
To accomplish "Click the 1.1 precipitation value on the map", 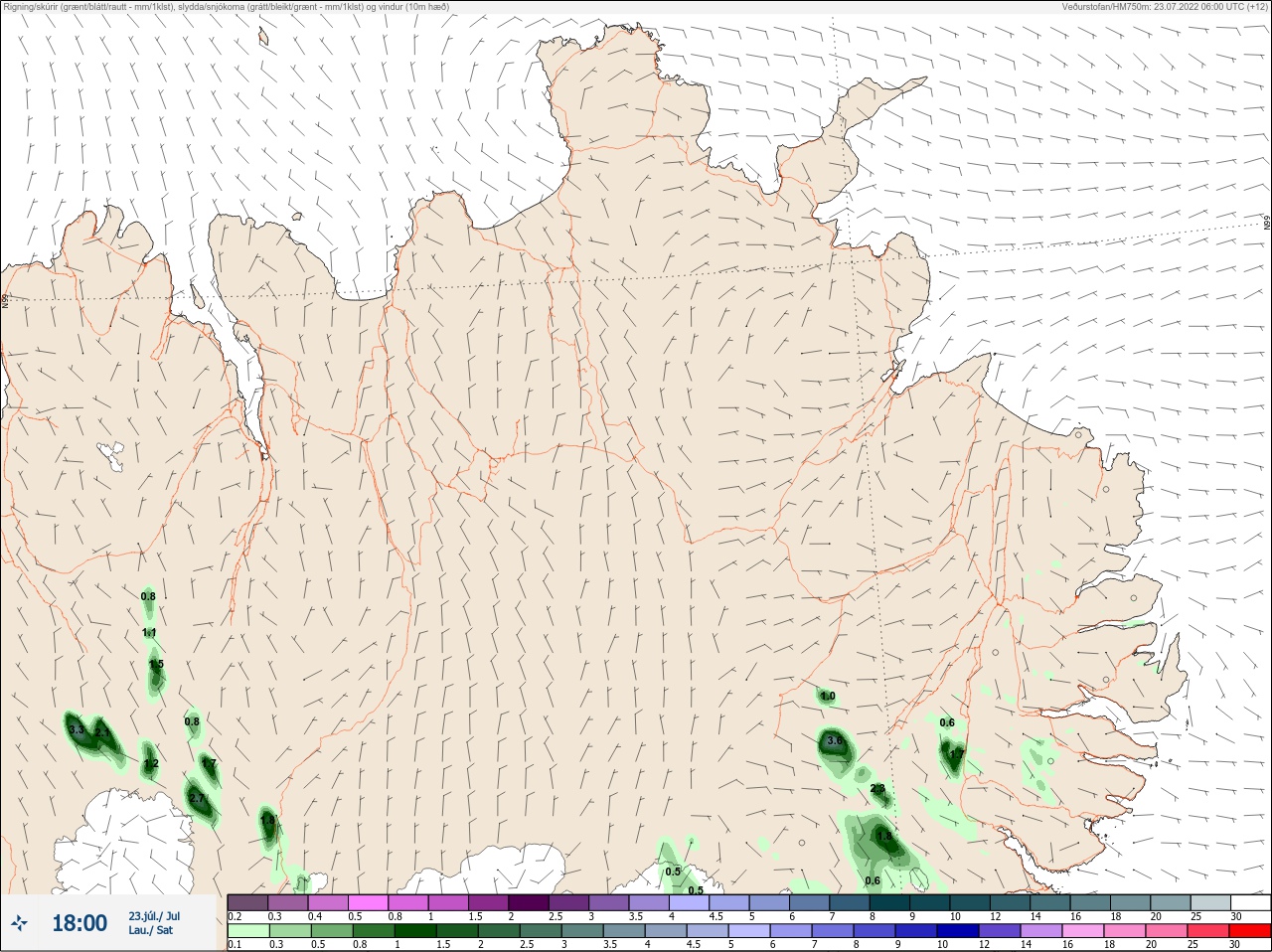I will 149,632.
